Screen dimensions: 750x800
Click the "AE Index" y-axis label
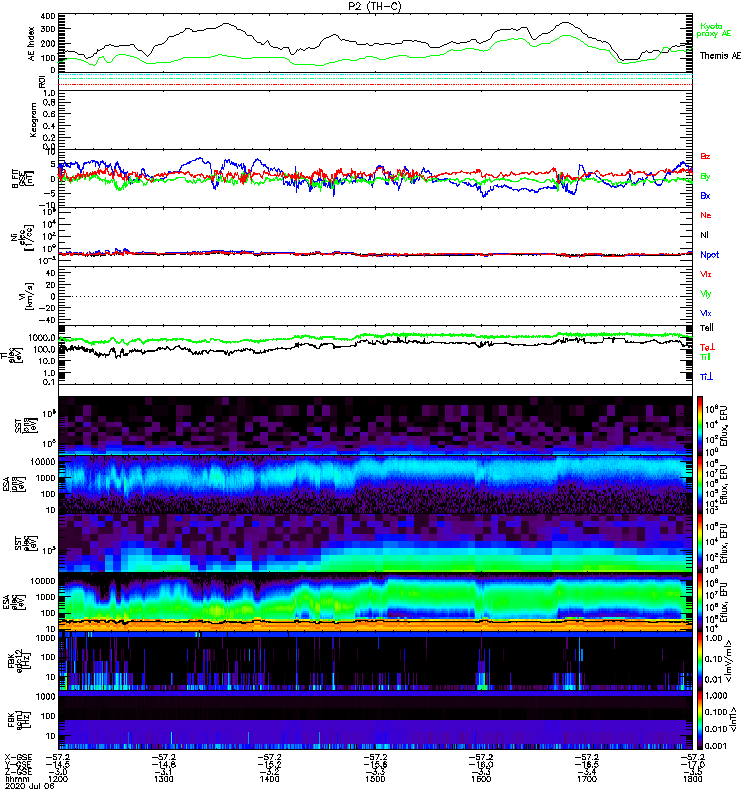point(32,44)
